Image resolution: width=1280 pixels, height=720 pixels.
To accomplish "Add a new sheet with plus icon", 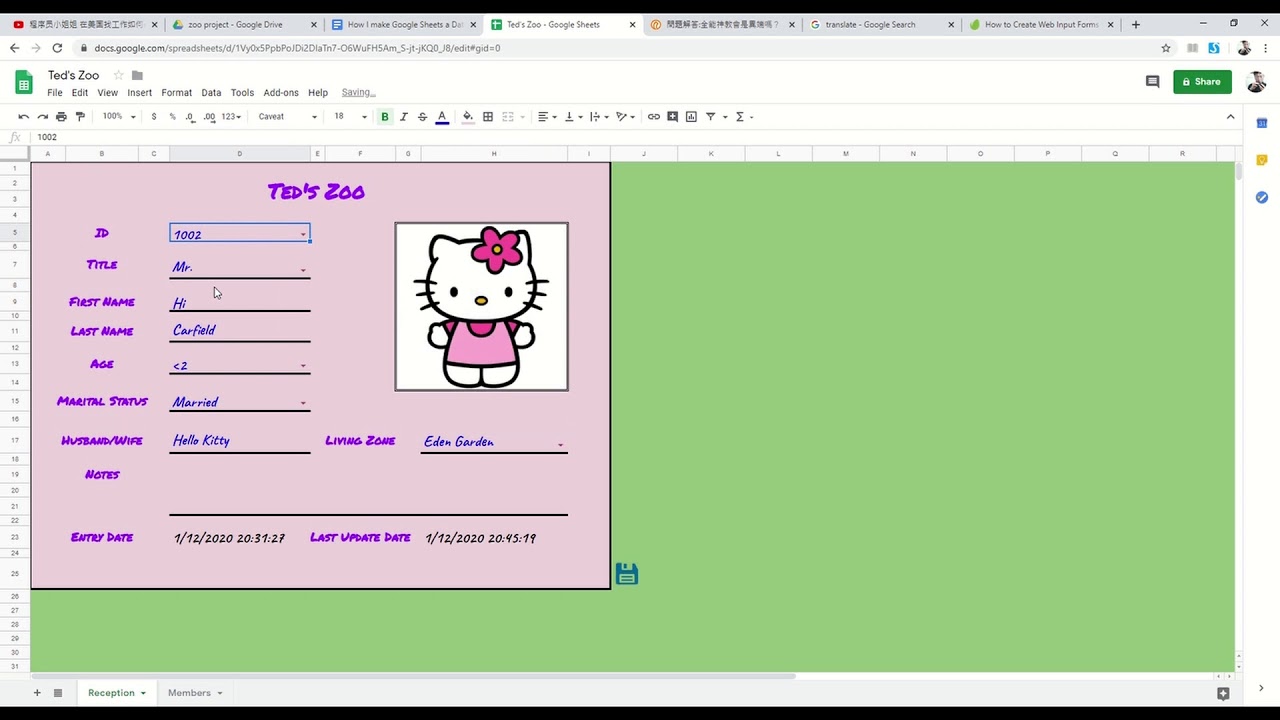I will 37,693.
